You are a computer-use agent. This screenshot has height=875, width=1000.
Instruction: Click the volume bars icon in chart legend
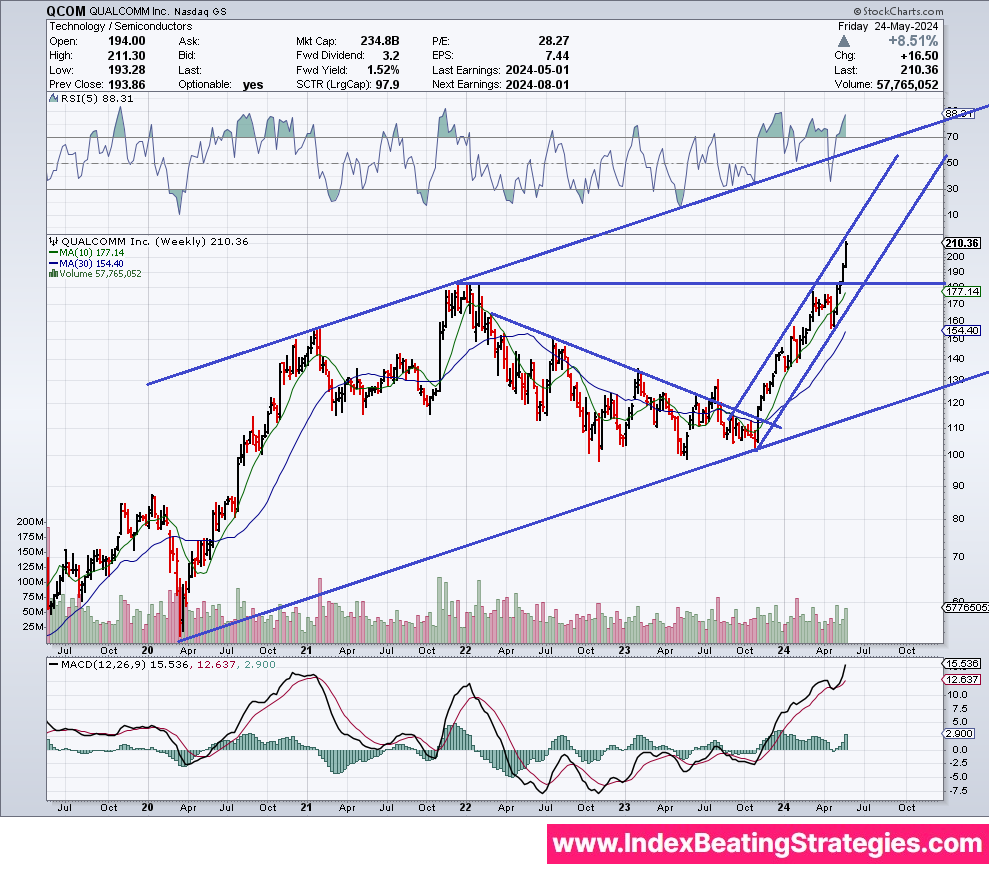(x=54, y=274)
